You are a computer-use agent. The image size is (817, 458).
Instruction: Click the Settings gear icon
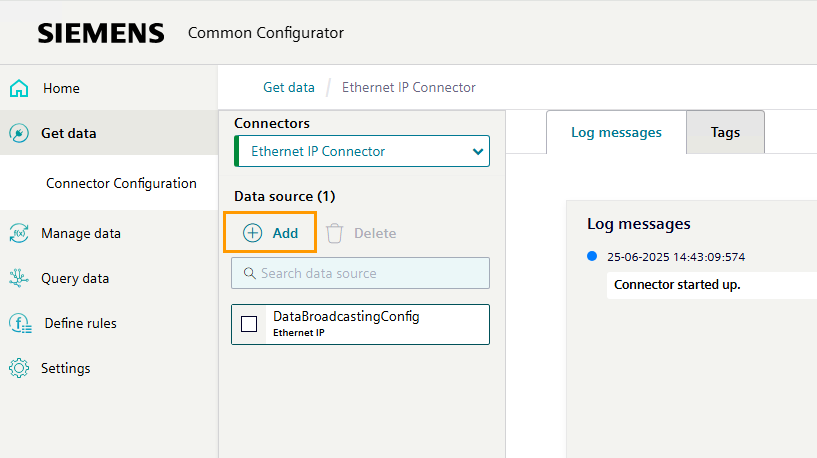point(19,368)
